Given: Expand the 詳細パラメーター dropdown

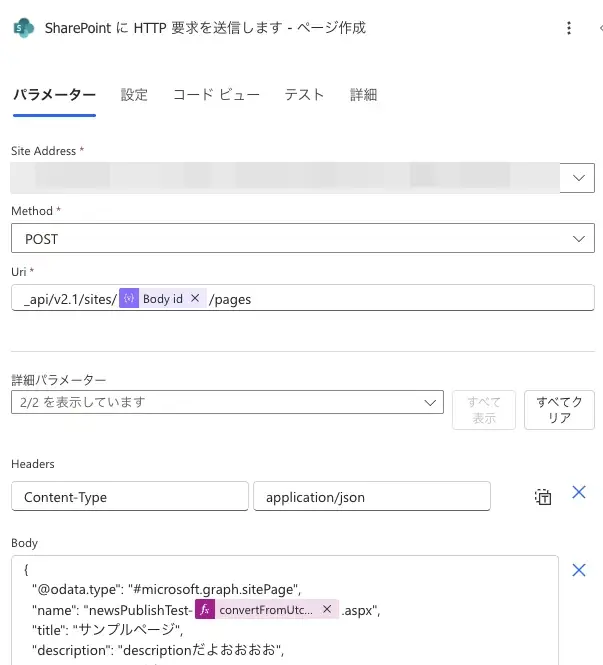Looking at the screenshot, I should click(227, 402).
